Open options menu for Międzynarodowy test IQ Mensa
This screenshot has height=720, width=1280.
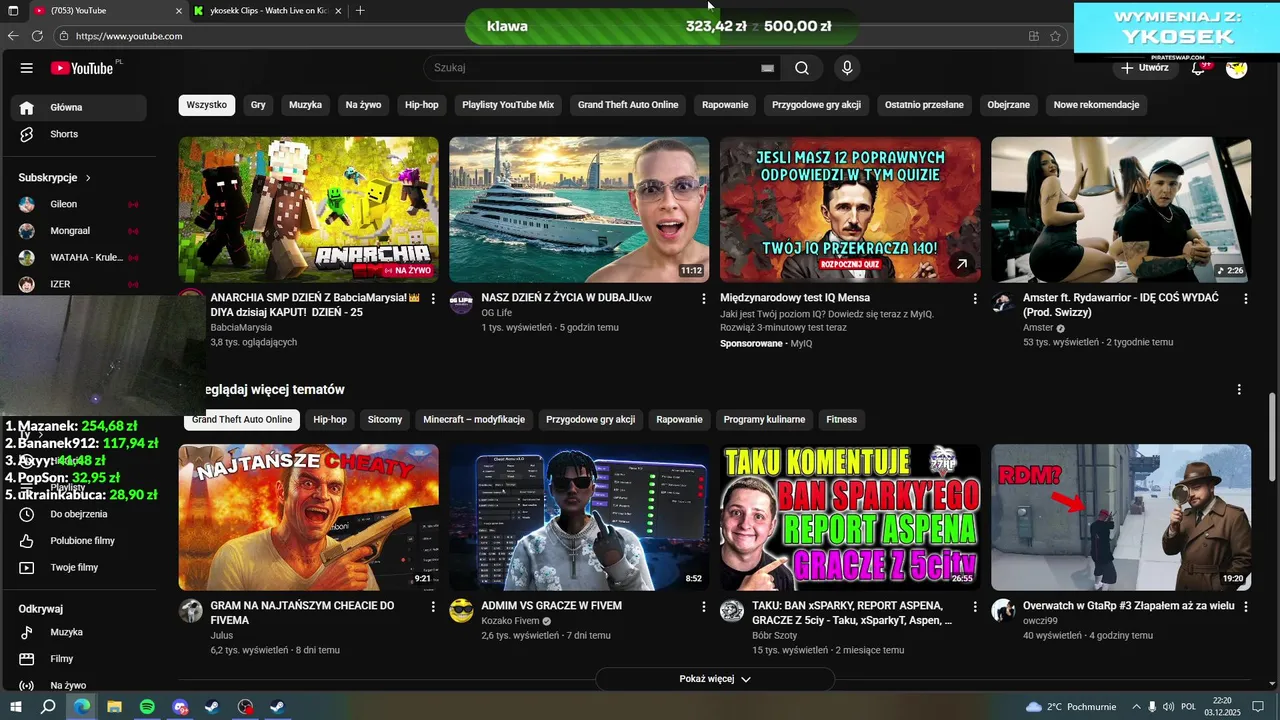coord(975,298)
